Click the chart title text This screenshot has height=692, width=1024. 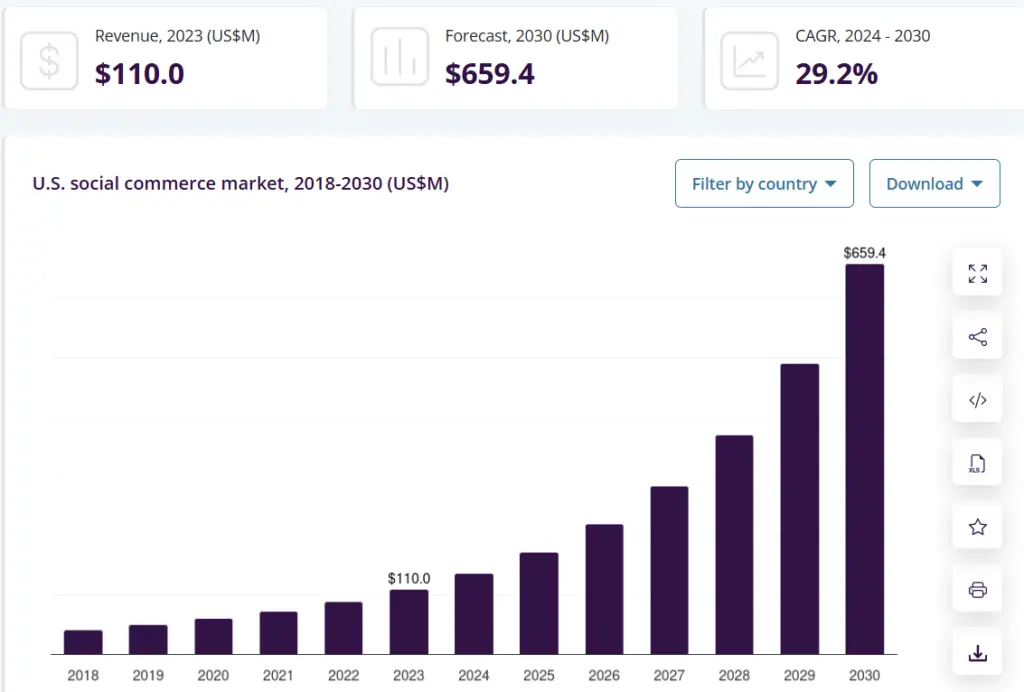tap(240, 184)
